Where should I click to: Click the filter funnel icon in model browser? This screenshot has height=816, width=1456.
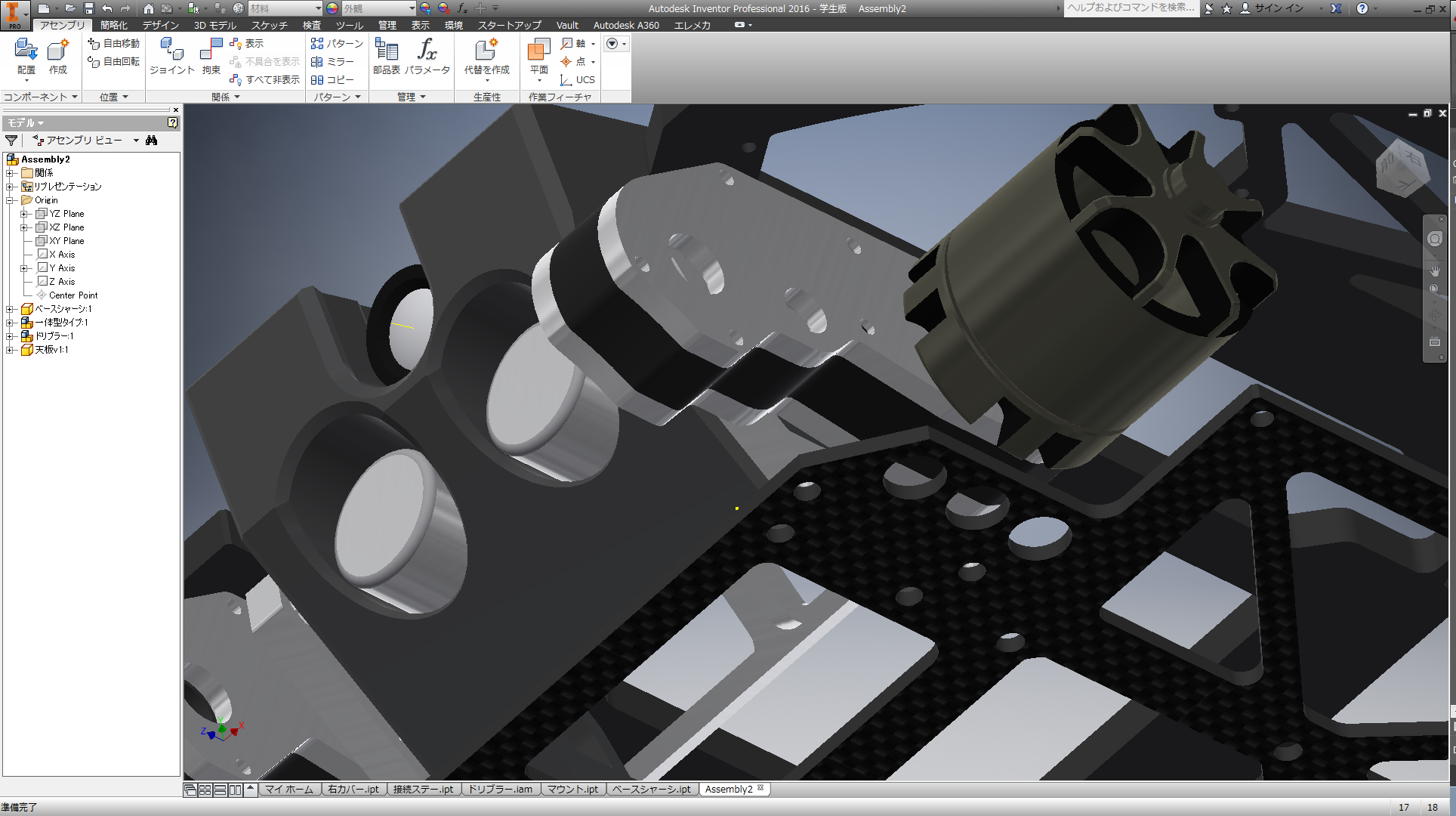(x=11, y=141)
